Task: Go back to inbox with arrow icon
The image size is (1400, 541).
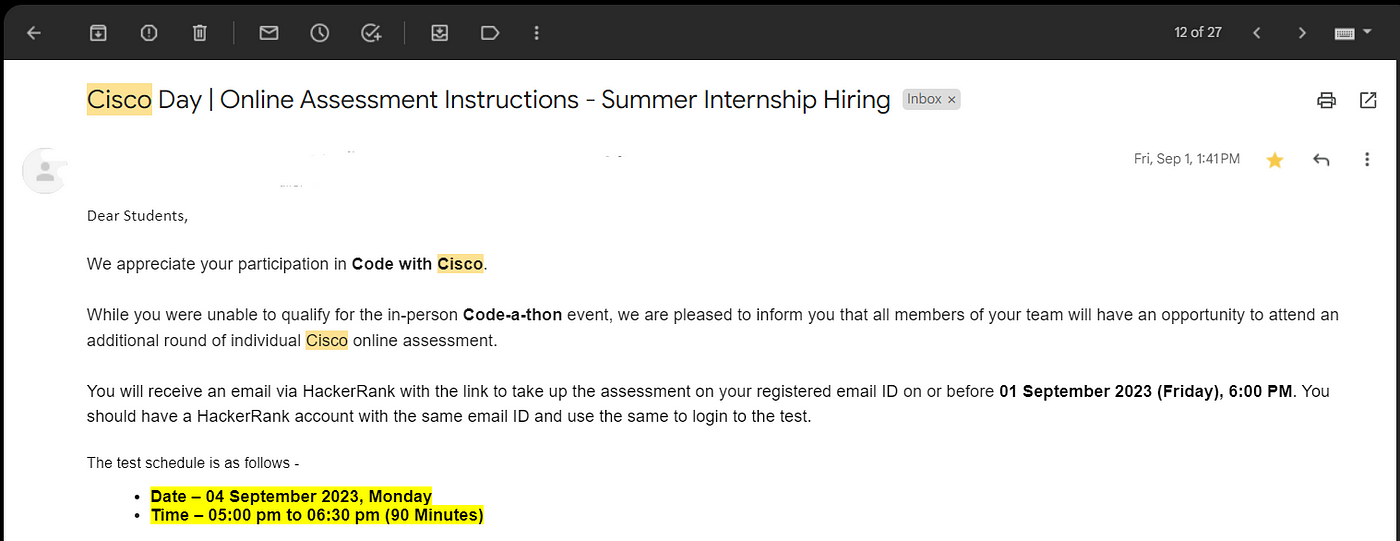Action: 34,33
